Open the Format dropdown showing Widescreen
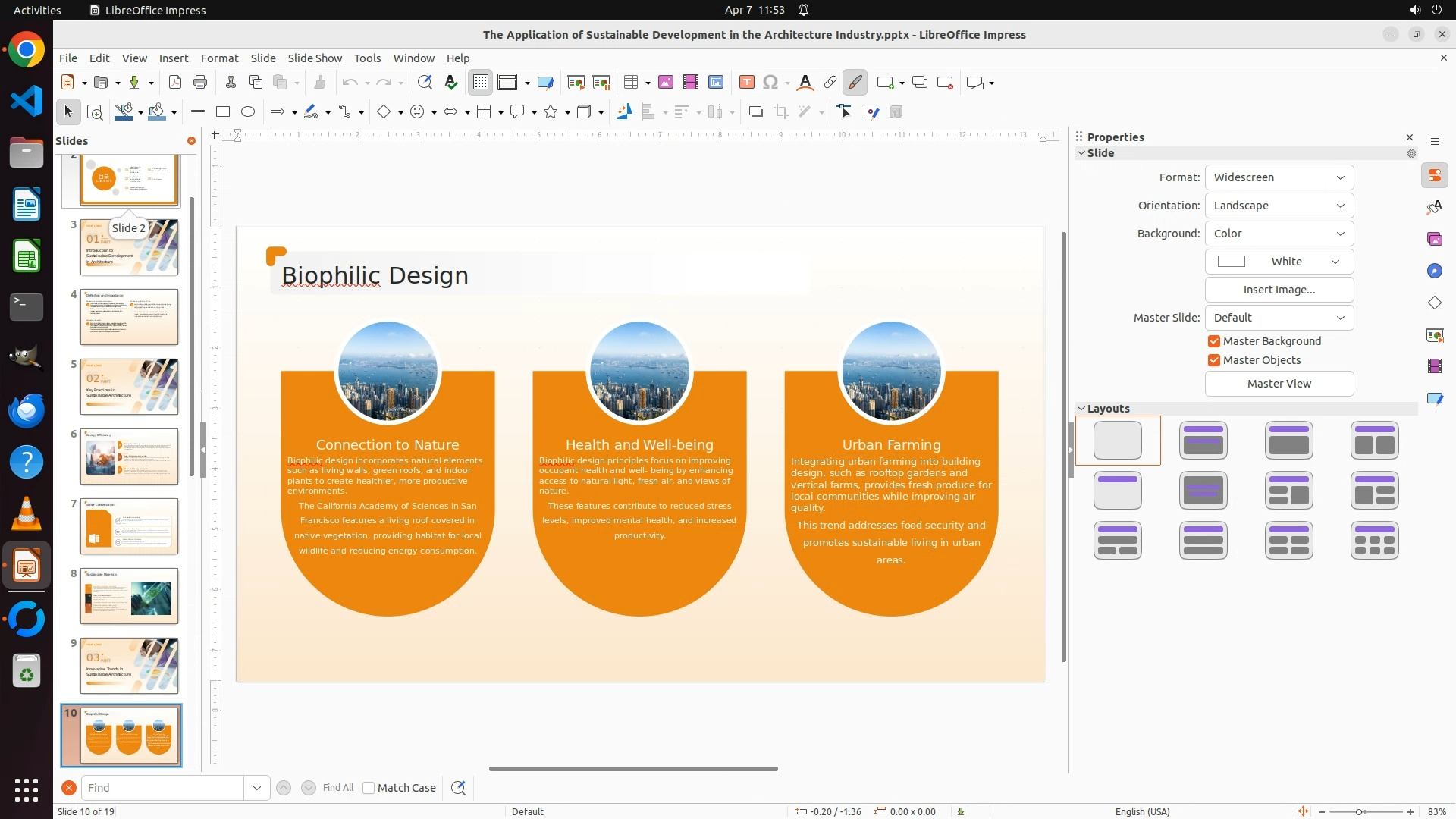The height and width of the screenshot is (819, 1456). 1279,177
